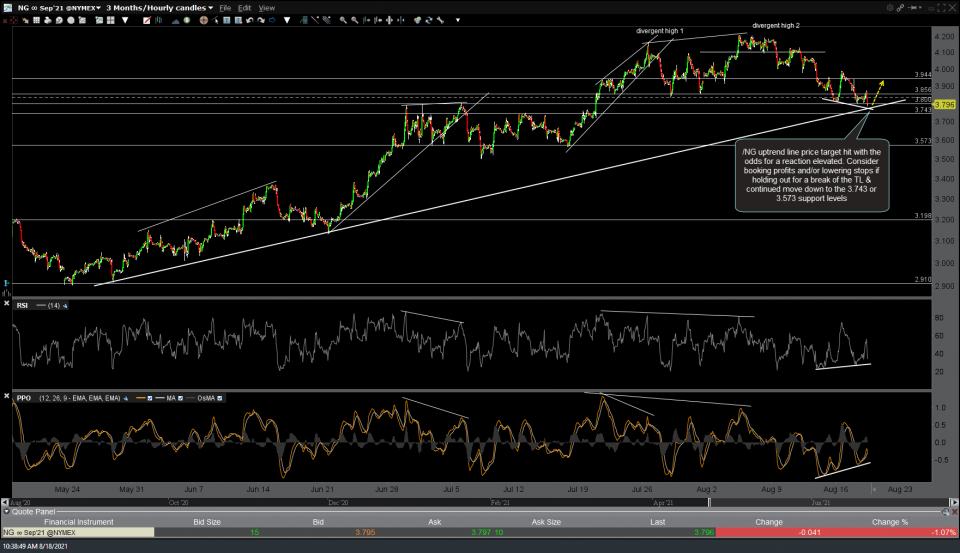The width and height of the screenshot is (960, 553).
Task: Open the Edit menu
Action: tap(245, 7)
